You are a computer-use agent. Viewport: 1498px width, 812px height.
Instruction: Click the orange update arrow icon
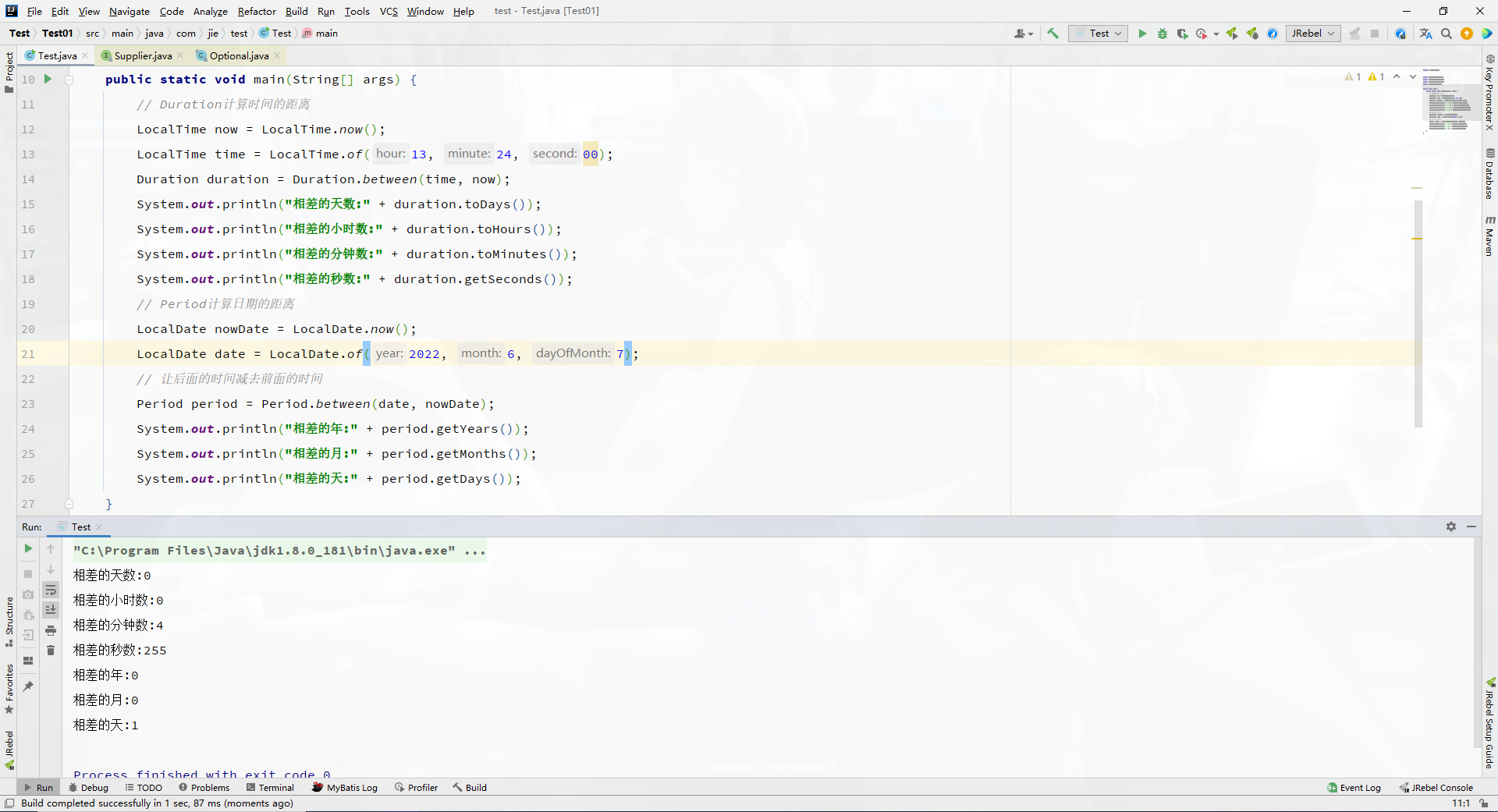1467,34
